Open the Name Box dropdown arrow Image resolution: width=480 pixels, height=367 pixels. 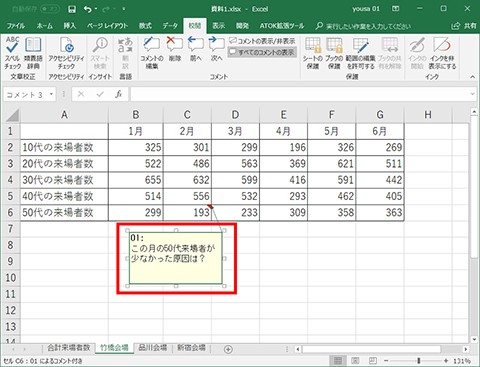tap(51, 94)
